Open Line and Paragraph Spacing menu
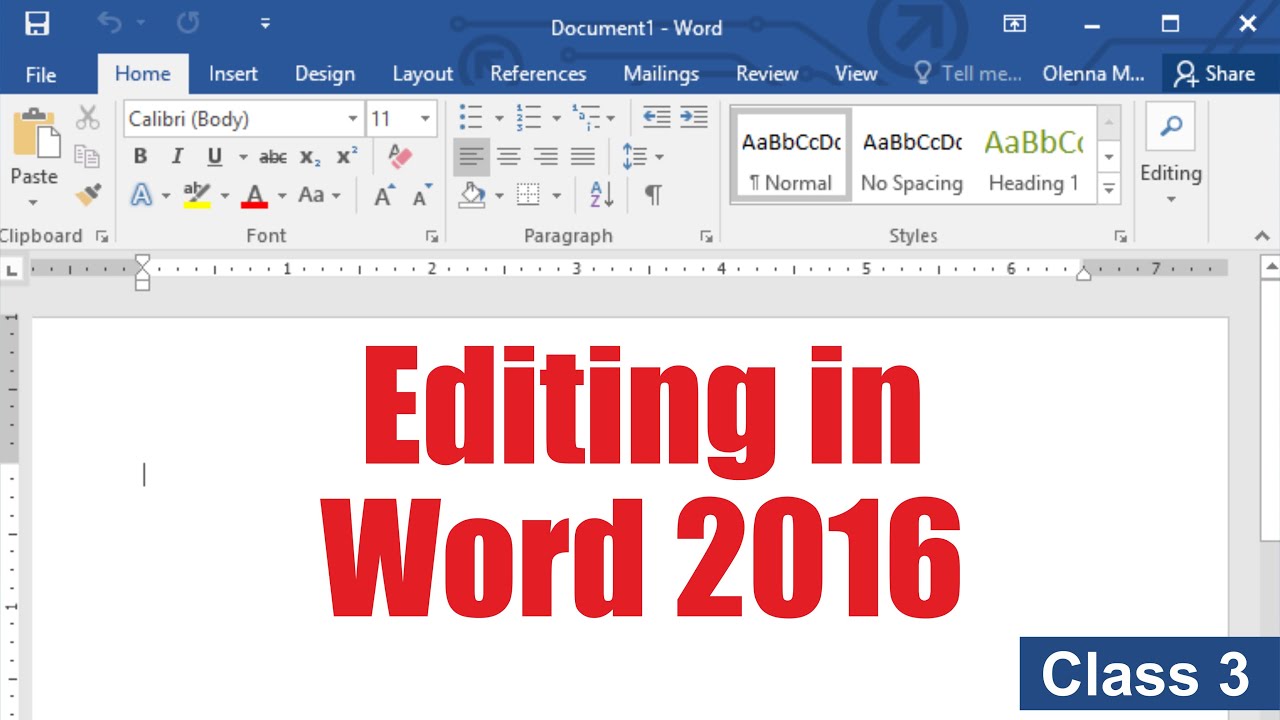 pos(642,157)
